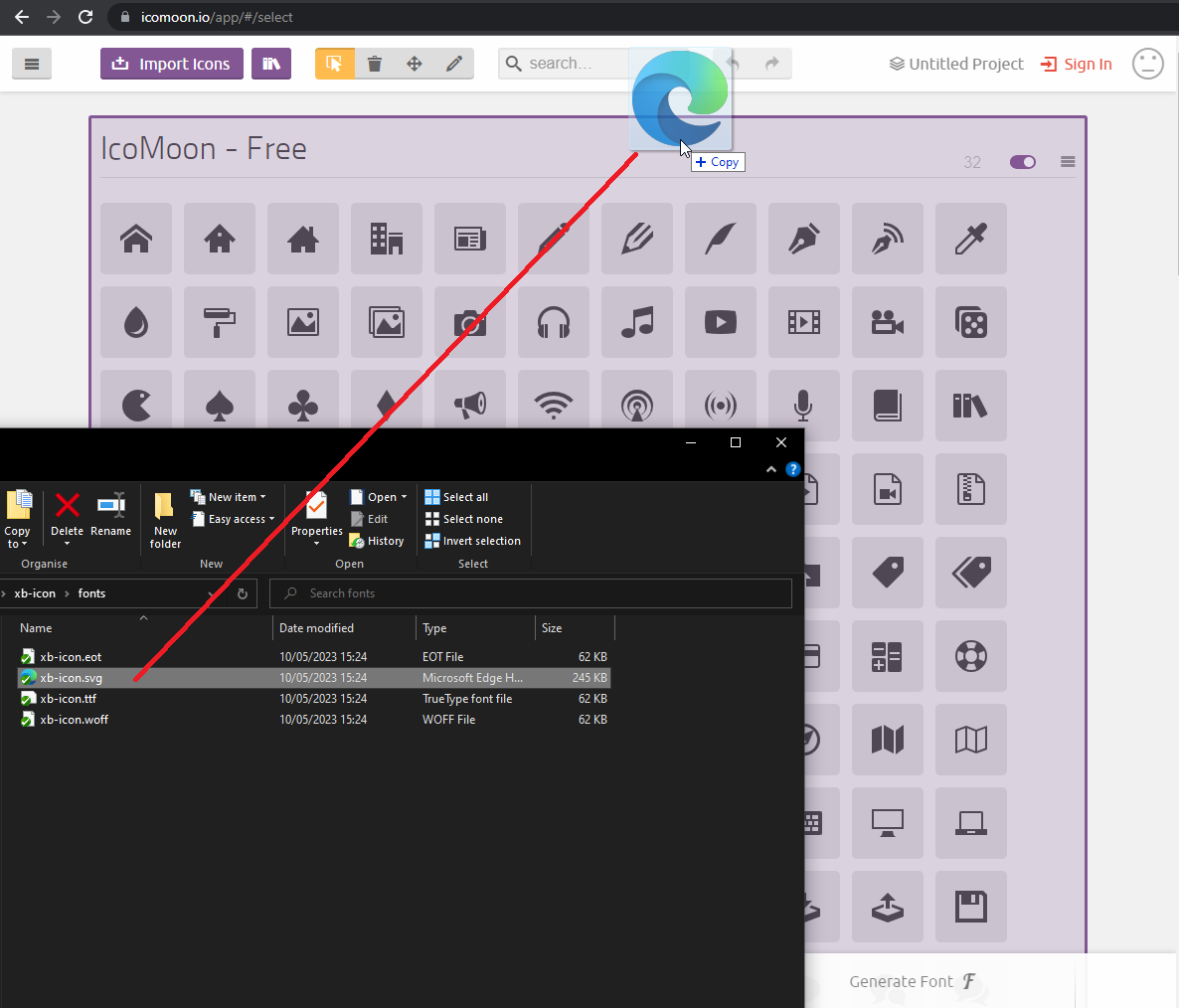Image resolution: width=1179 pixels, height=1008 pixels.
Task: Click the xb-icon breadcrumb folder
Action: point(35,593)
